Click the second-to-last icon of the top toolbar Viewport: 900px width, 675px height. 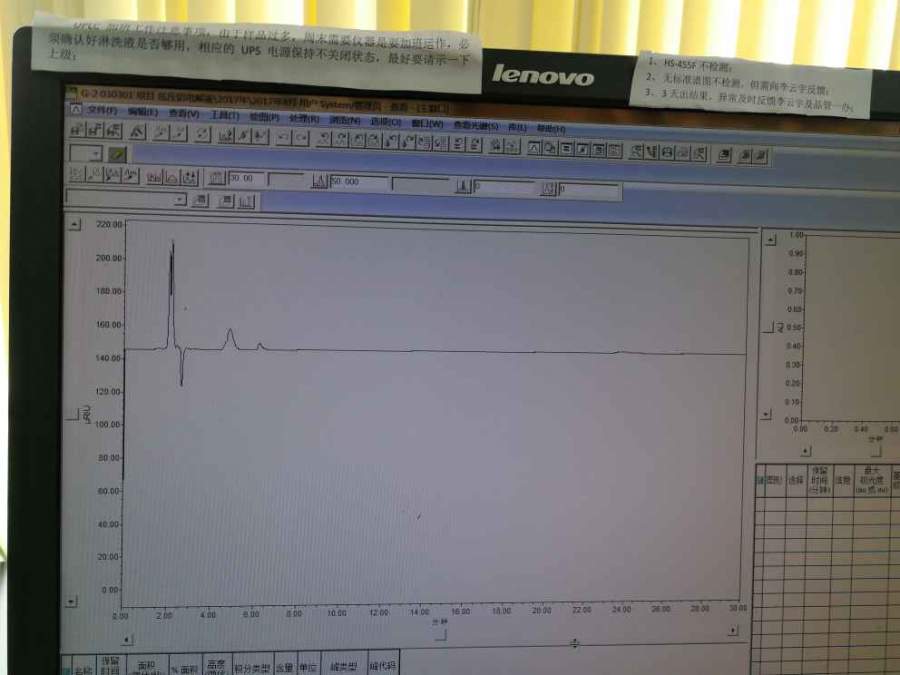pyautogui.click(x=744, y=155)
